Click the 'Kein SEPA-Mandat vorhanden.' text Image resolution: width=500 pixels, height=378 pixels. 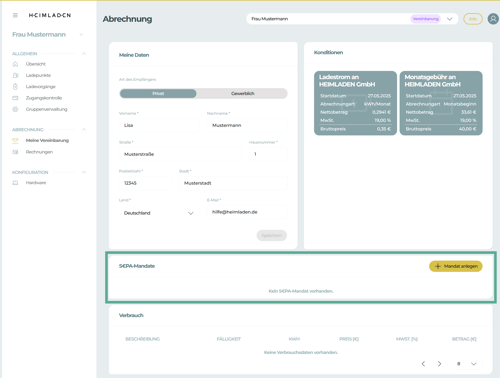coord(301,291)
